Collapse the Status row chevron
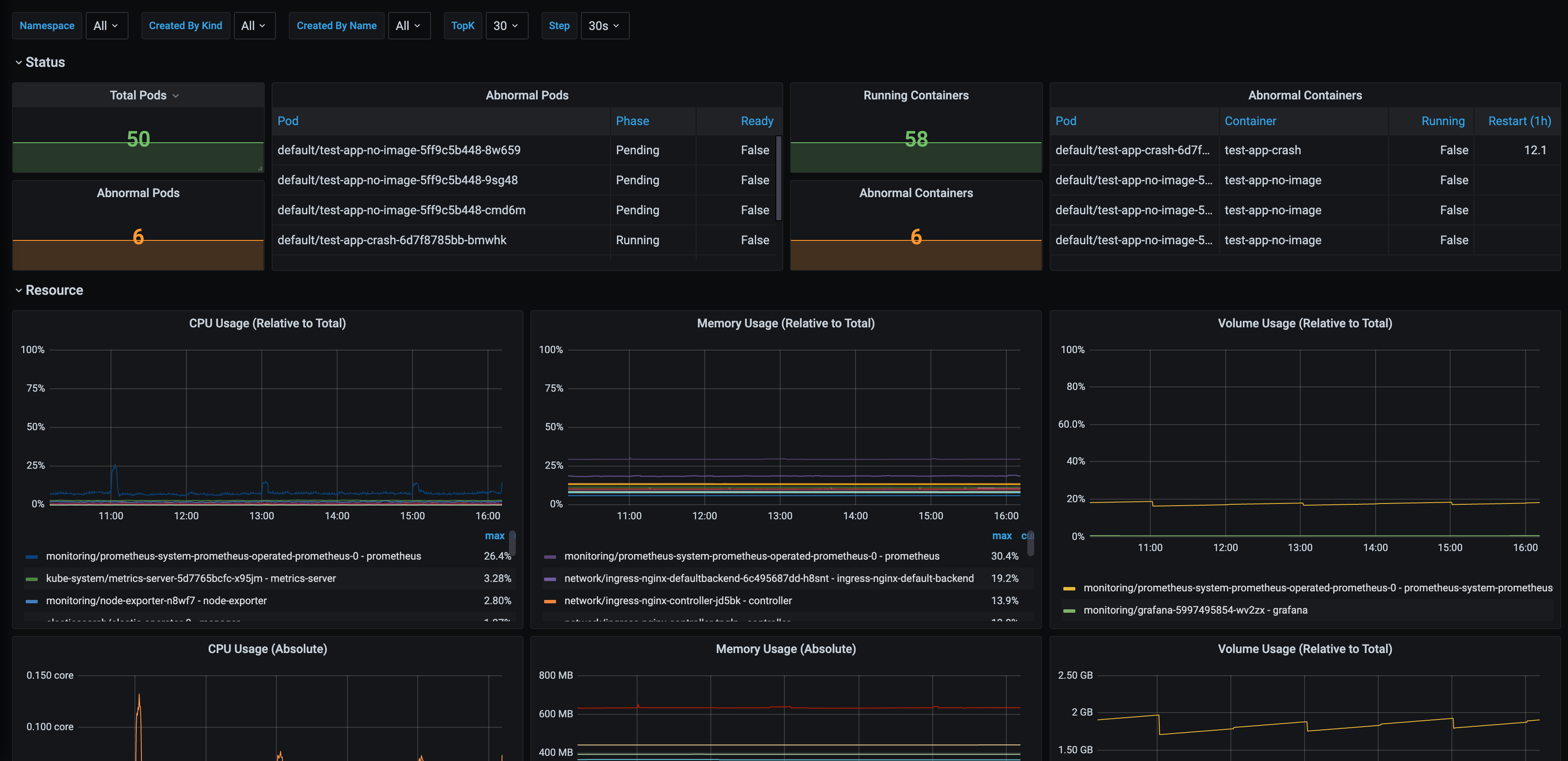 tap(18, 63)
